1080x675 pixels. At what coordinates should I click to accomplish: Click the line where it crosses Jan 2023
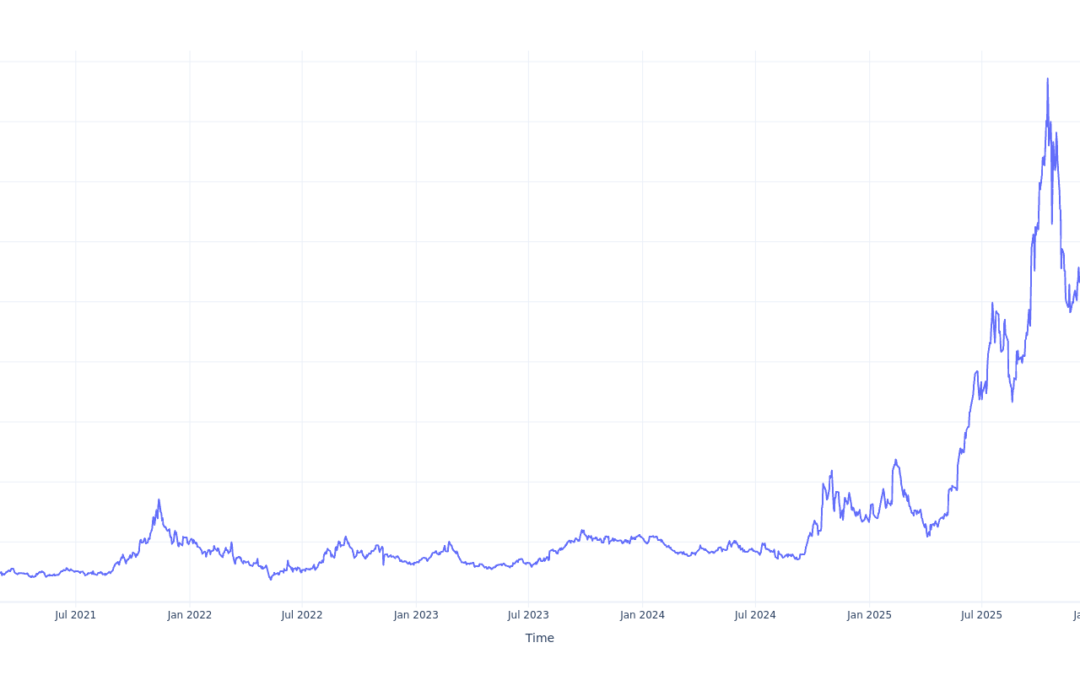(416, 562)
